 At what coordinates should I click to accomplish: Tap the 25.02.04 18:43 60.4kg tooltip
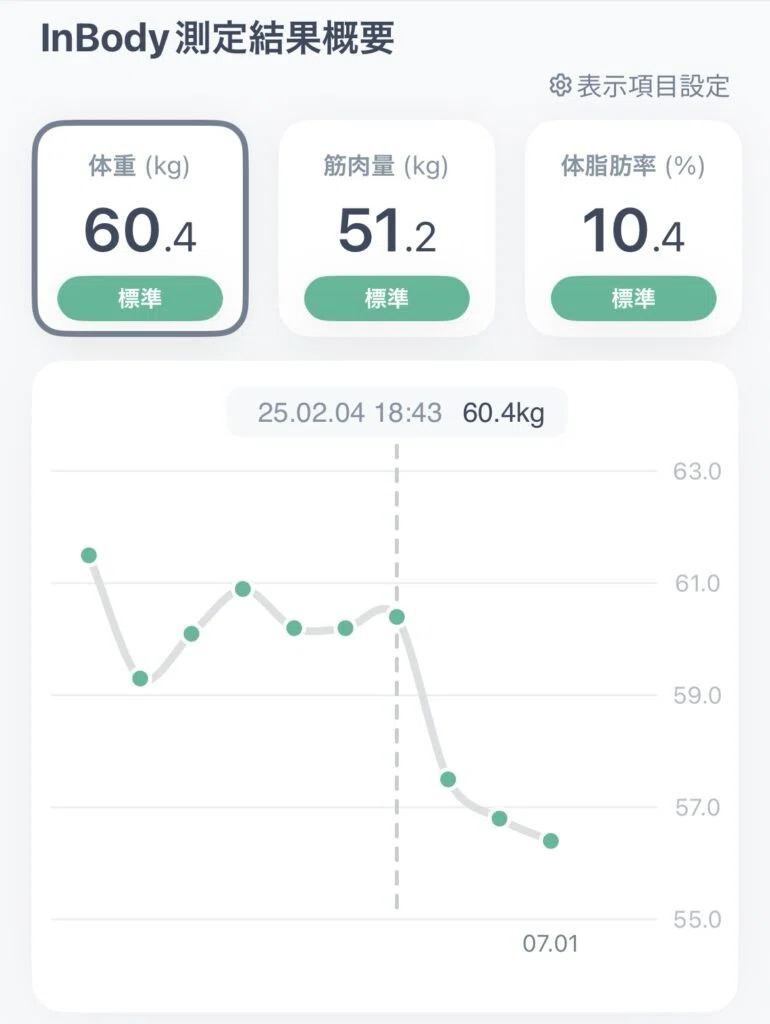pos(397,413)
